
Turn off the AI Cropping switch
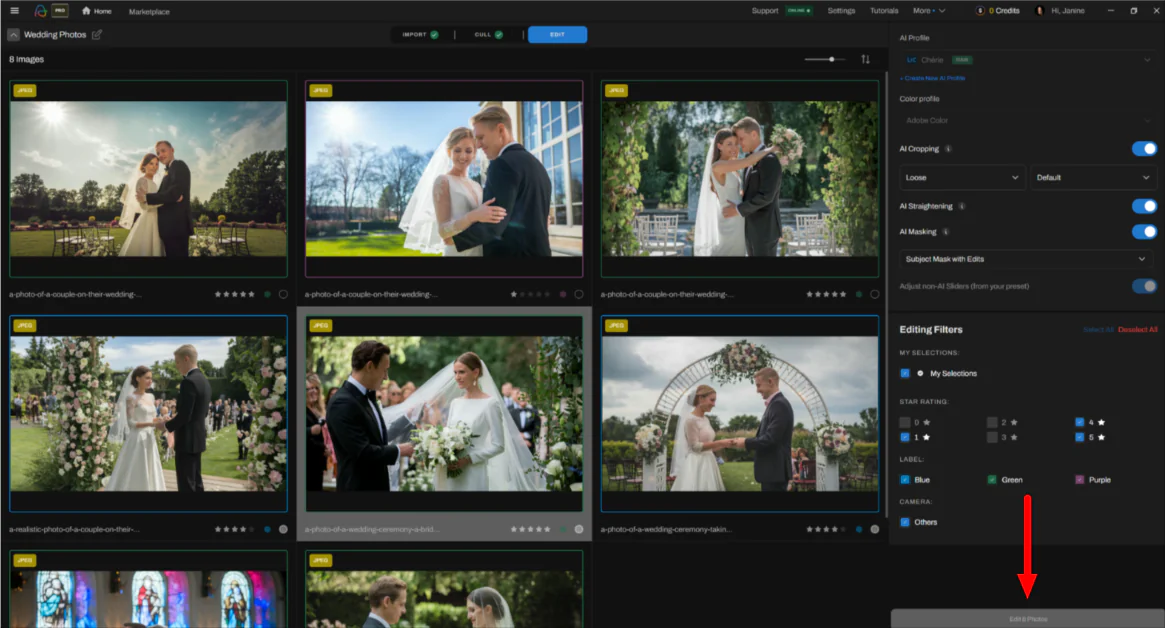click(x=1144, y=149)
